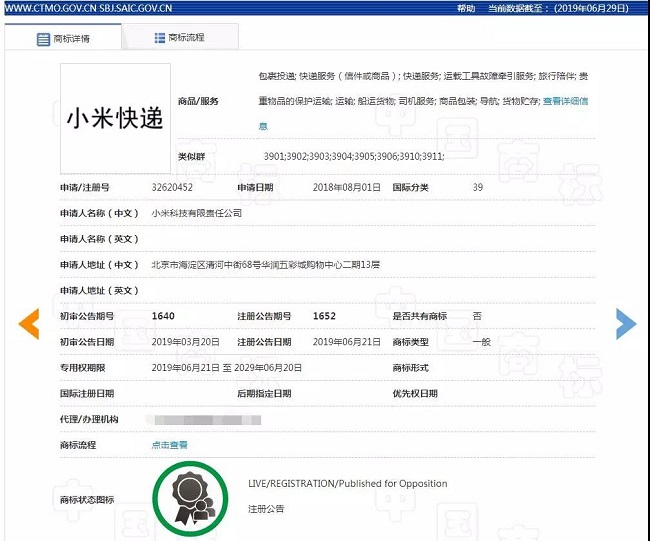
Task: Click the 商标详情 tab document icon
Action: tap(43, 39)
